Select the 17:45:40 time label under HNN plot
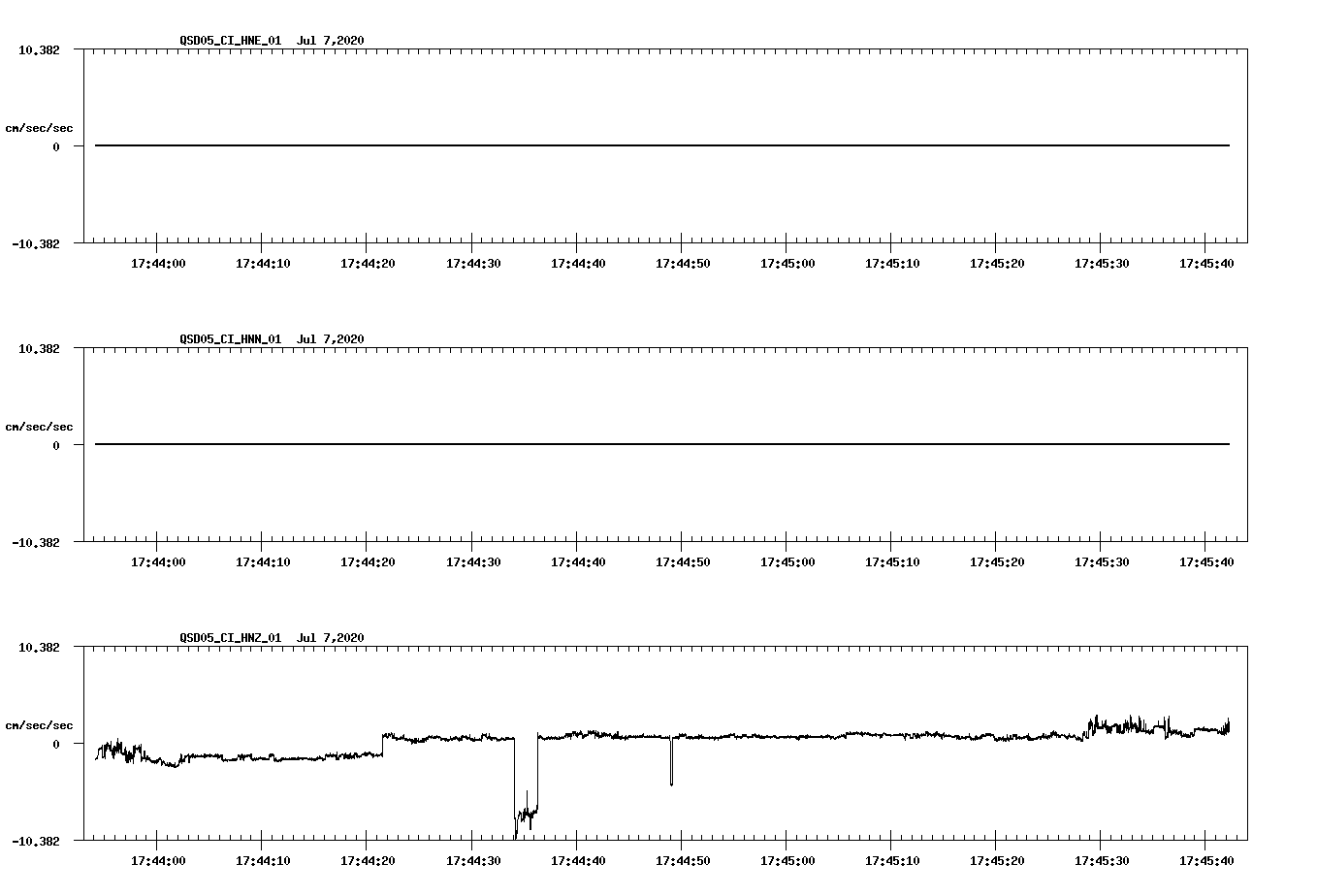The height and width of the screenshot is (896, 1317). pos(1206,562)
